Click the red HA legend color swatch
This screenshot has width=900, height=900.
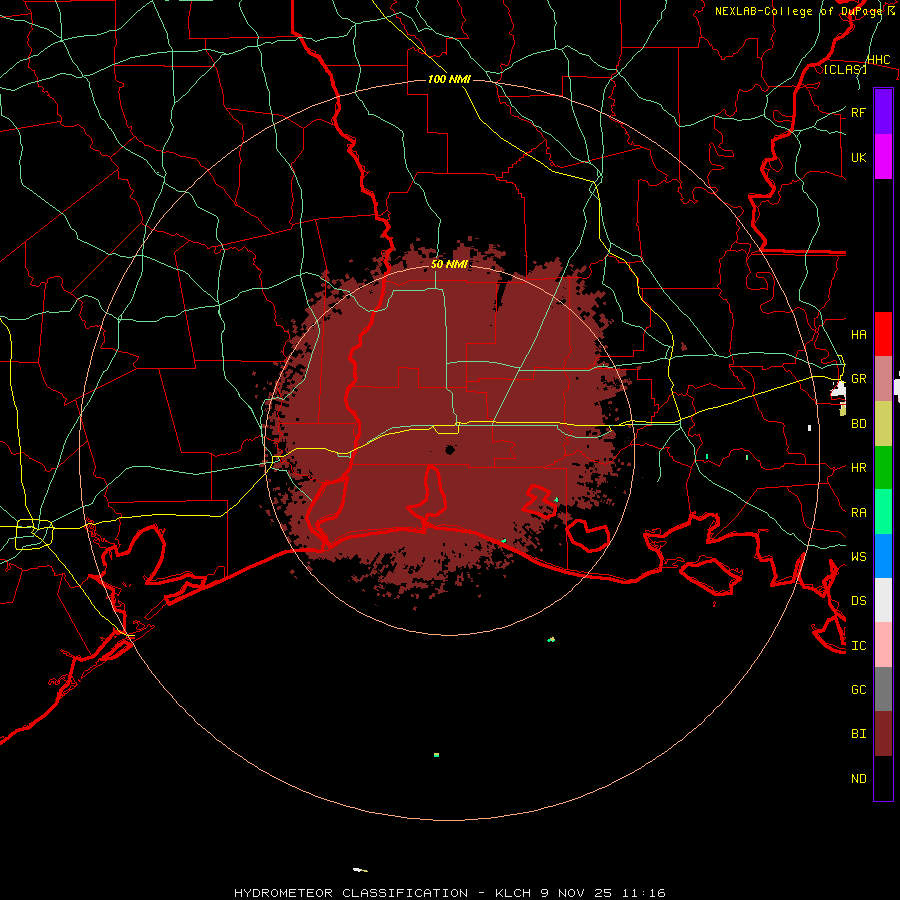(x=883, y=334)
